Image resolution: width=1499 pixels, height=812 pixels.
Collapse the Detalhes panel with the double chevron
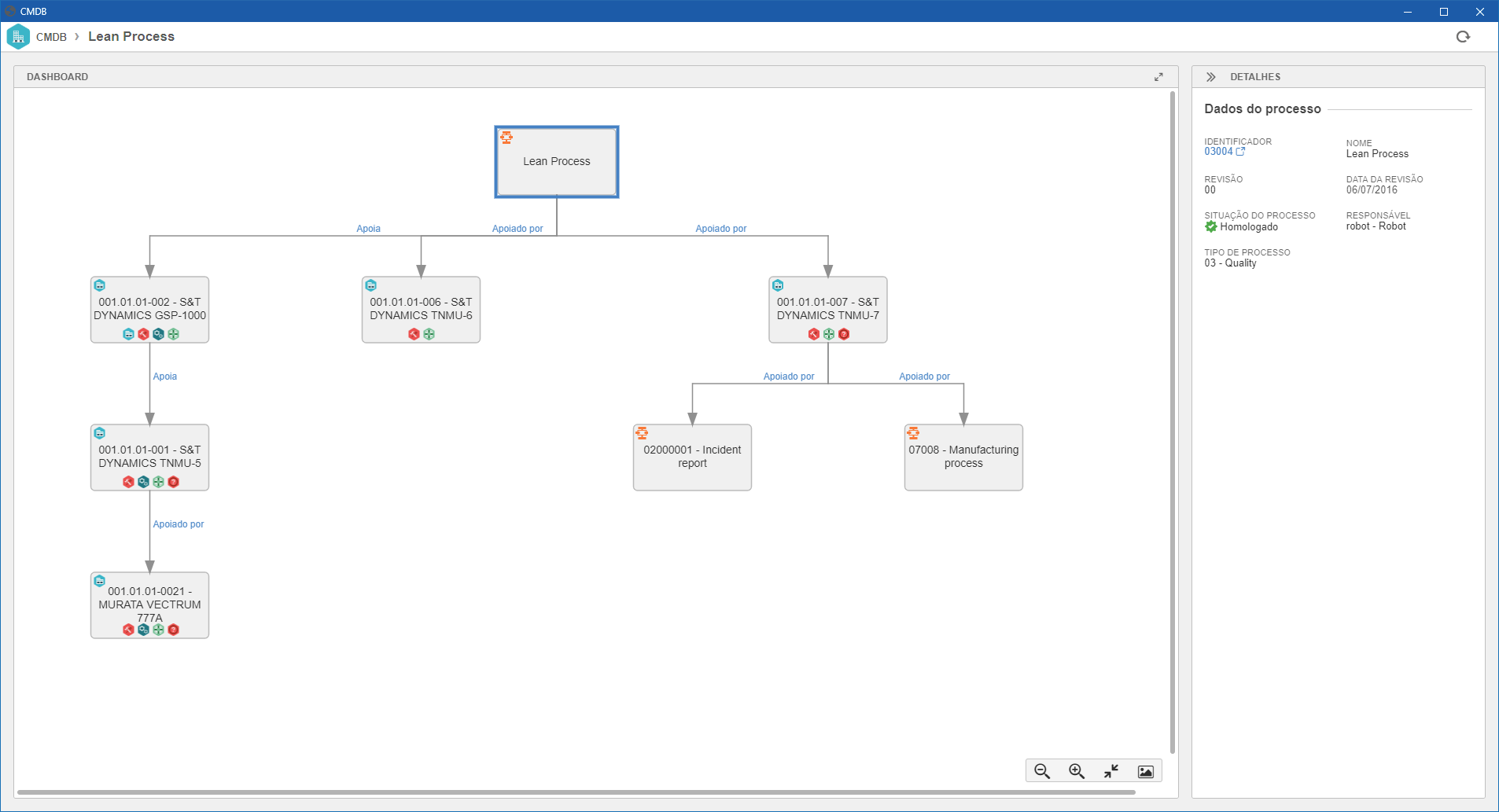pos(1211,76)
